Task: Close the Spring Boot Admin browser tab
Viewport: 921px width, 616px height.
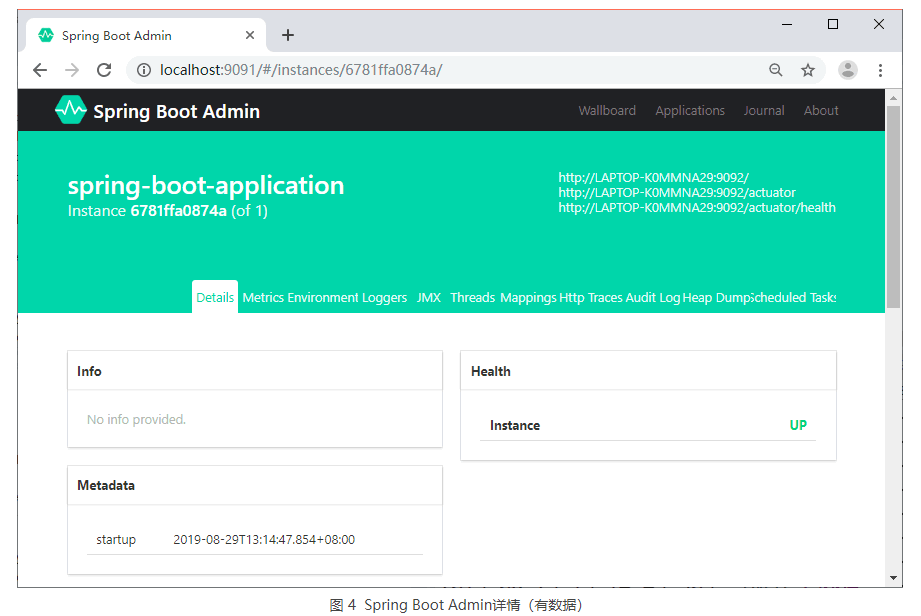Action: [250, 35]
